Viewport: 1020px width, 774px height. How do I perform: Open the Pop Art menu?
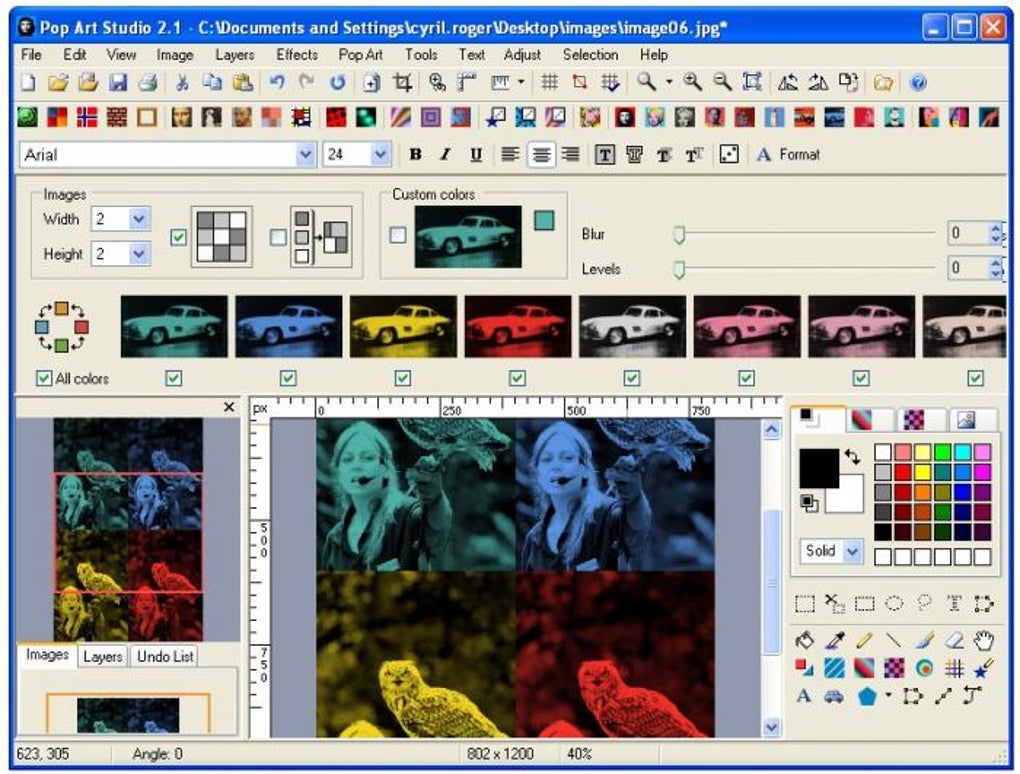(360, 55)
